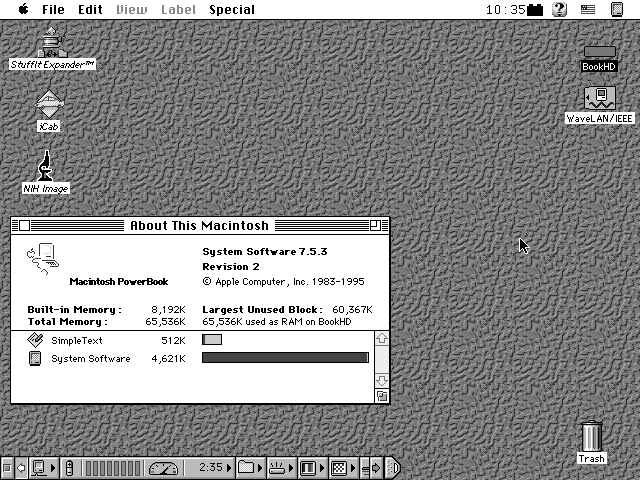Select the BookHD hard disk icon
The height and width of the screenshot is (480, 640).
pos(599,52)
